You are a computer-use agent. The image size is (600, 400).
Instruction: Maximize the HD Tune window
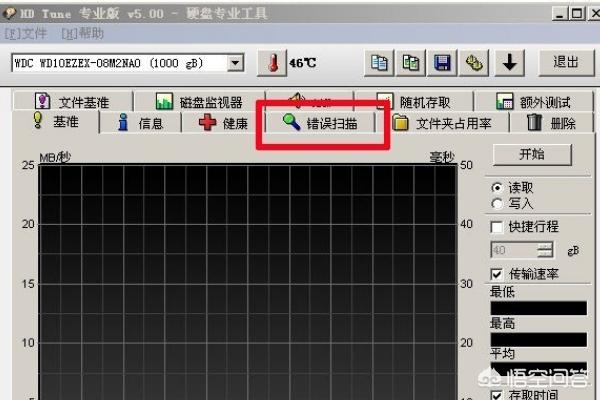pos(577,14)
